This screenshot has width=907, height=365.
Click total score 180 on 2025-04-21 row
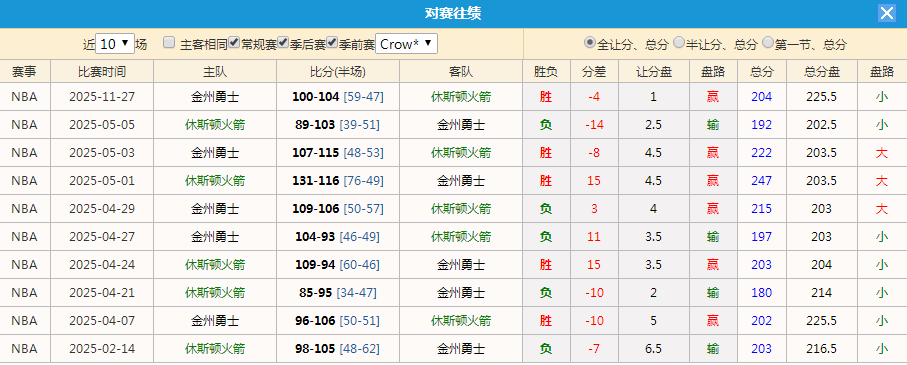(x=761, y=293)
